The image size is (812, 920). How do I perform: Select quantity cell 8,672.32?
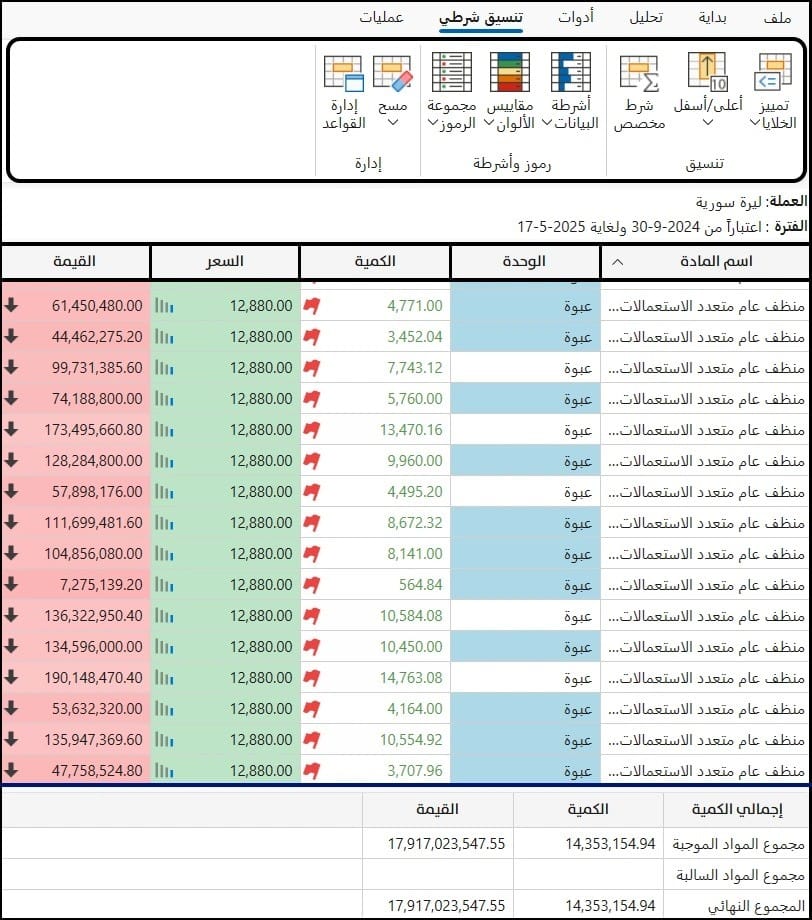(376, 523)
